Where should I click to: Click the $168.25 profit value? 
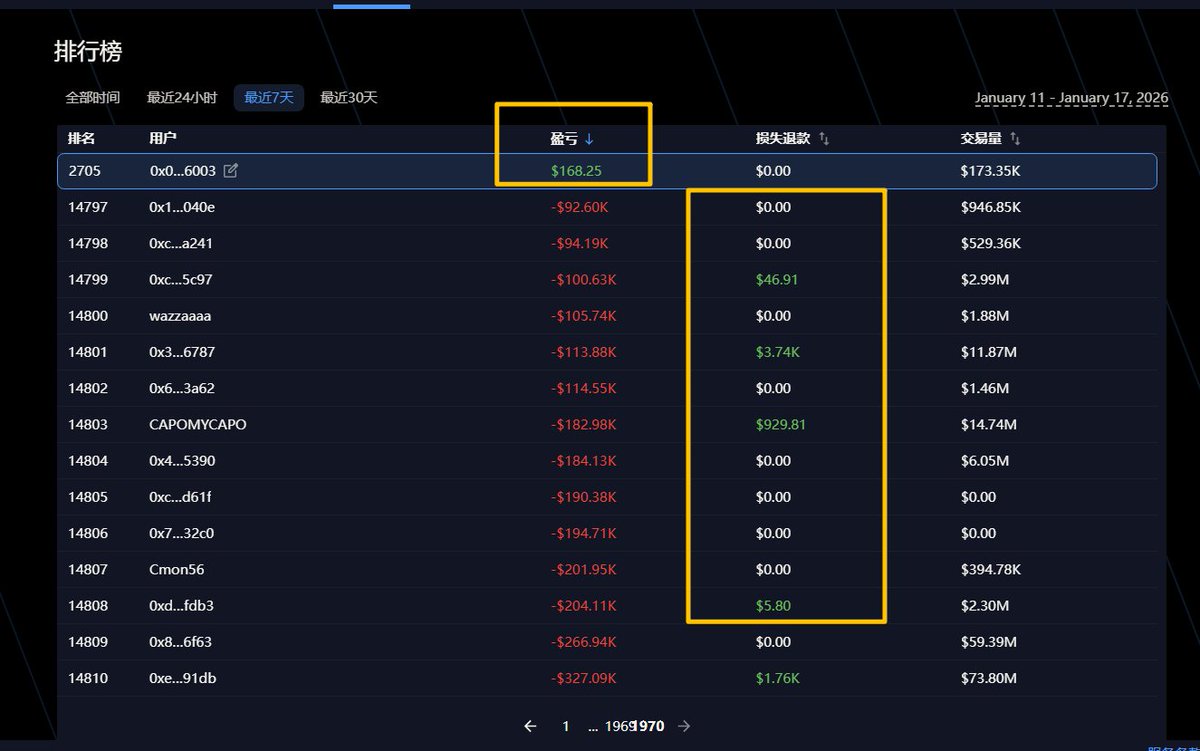coord(576,171)
